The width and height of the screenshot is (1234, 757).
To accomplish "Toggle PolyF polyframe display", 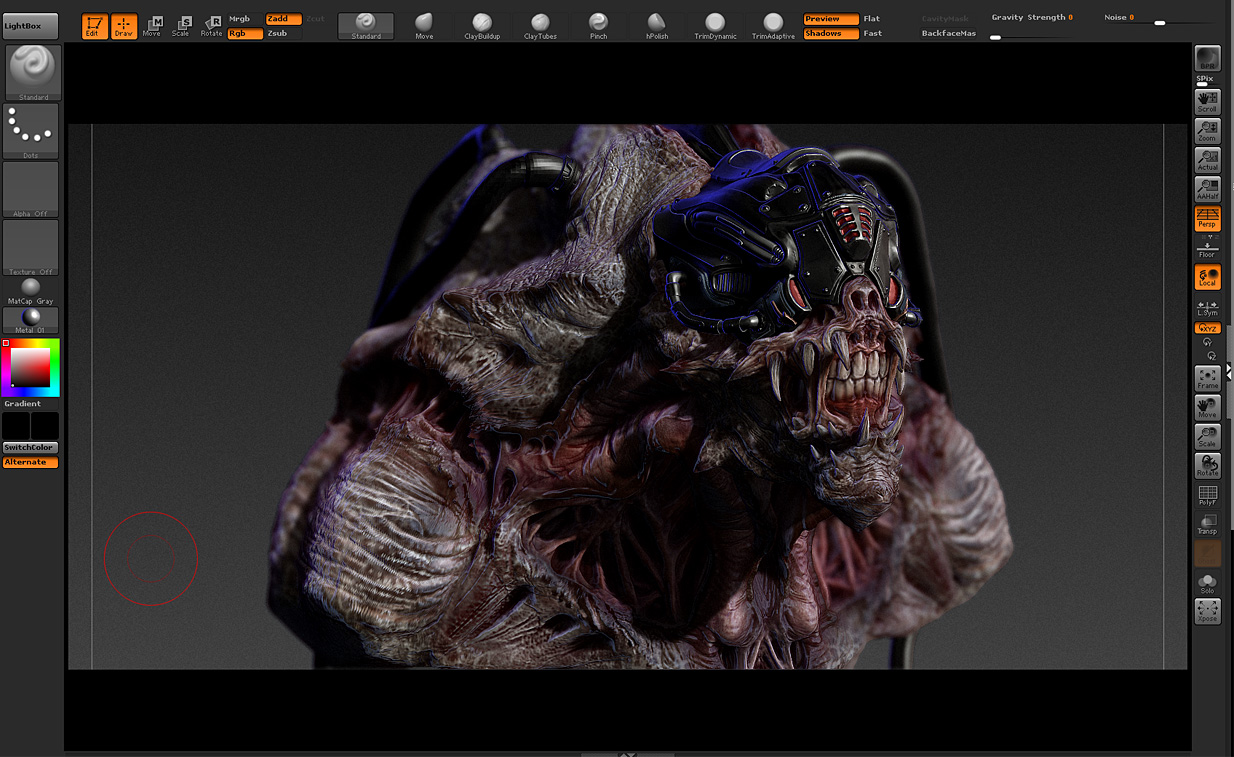I will click(x=1208, y=496).
